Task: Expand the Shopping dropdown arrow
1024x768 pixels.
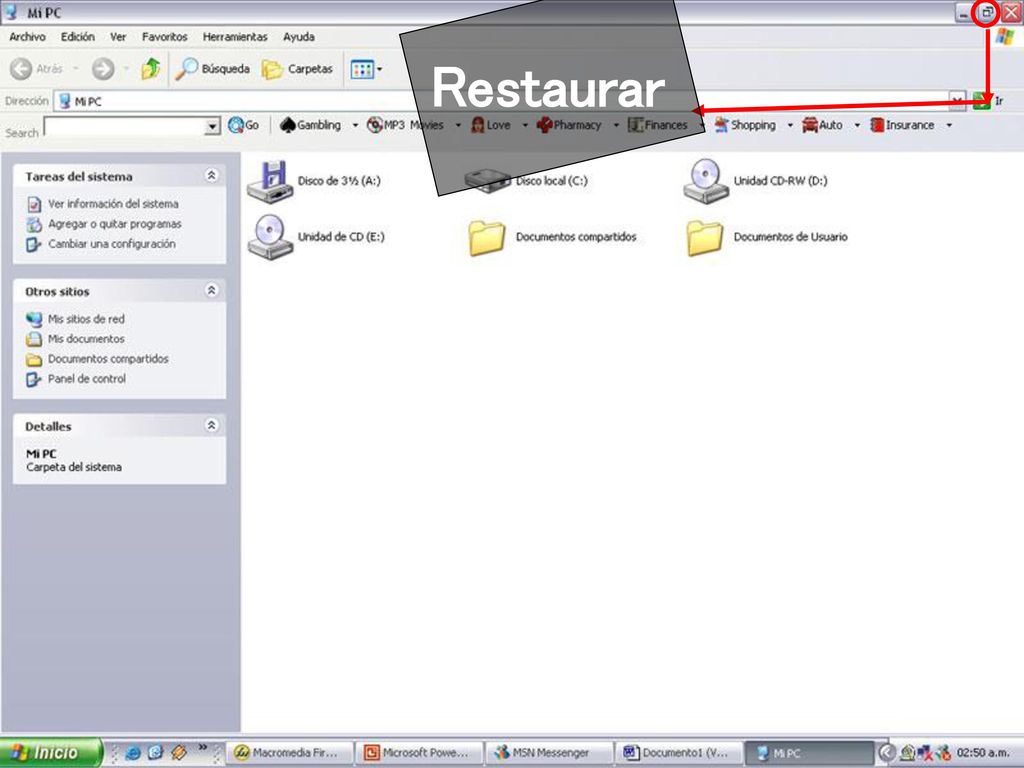Action: [790, 125]
